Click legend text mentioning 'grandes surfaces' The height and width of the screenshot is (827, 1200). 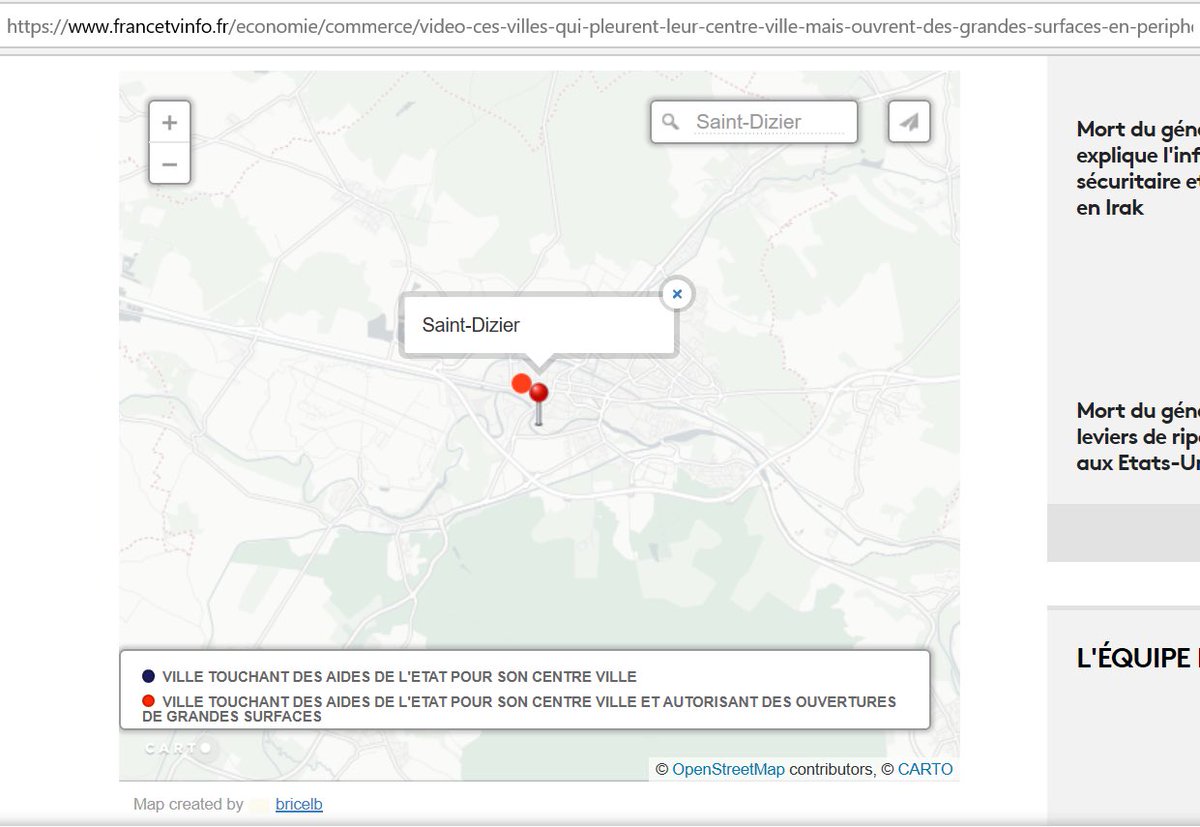pos(519,709)
